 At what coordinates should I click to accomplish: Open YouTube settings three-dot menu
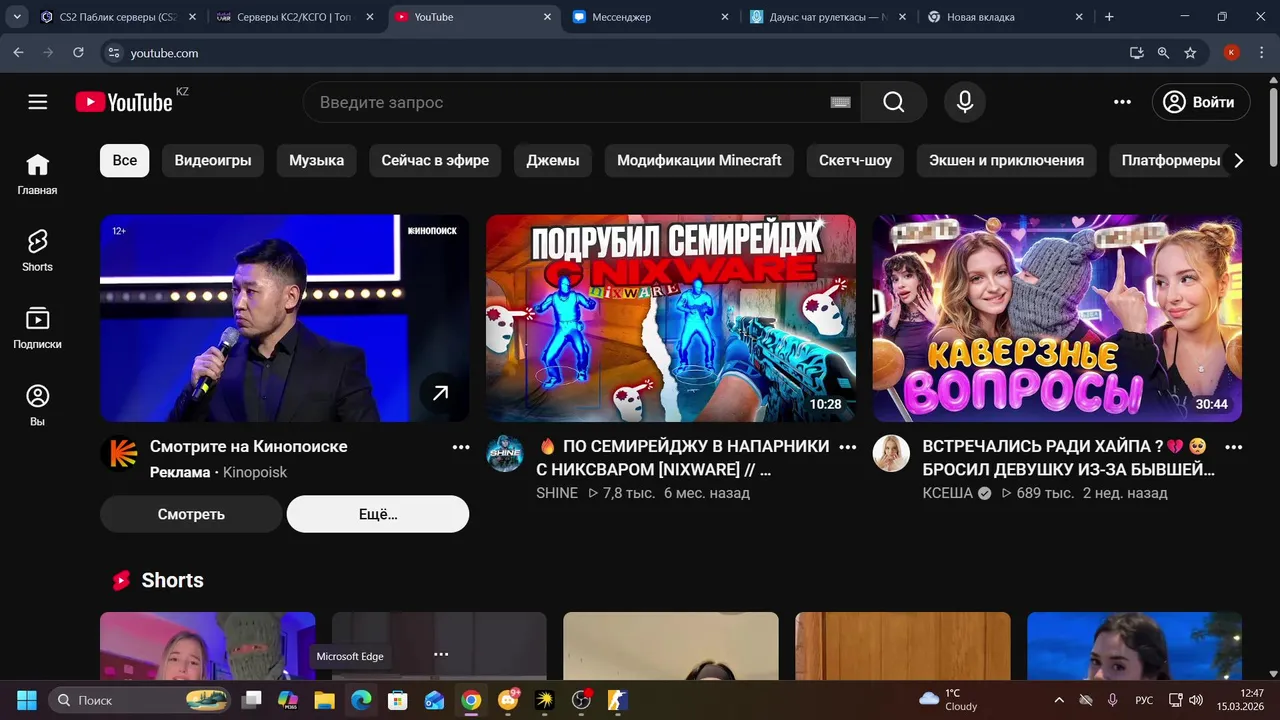pos(1123,102)
